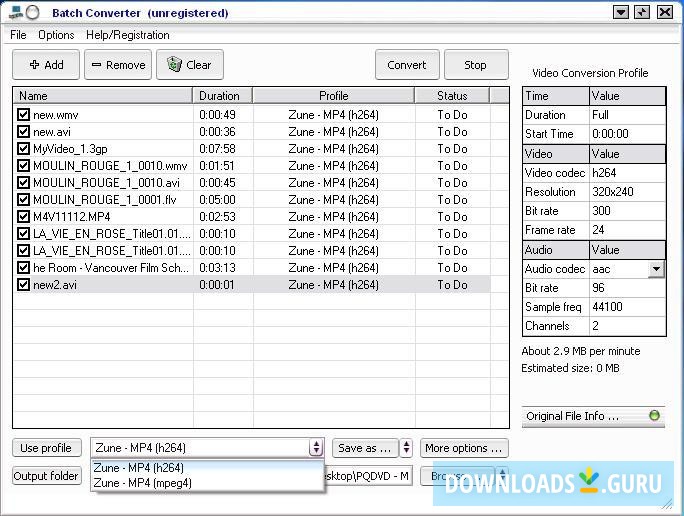Toggle the MOULIN_ROUGE_1_0010.avi checkbox
The height and width of the screenshot is (516, 684).
coord(23,183)
